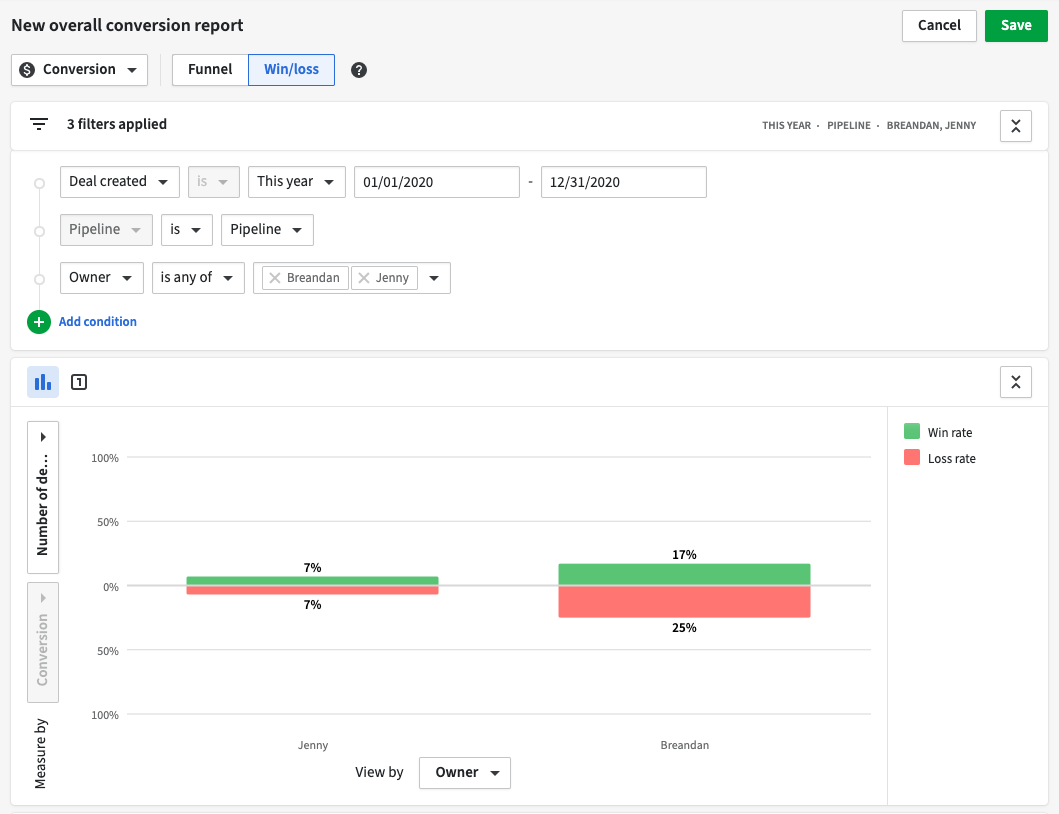1059x814 pixels.
Task: Collapse the chart panel
Action: coord(1015,382)
